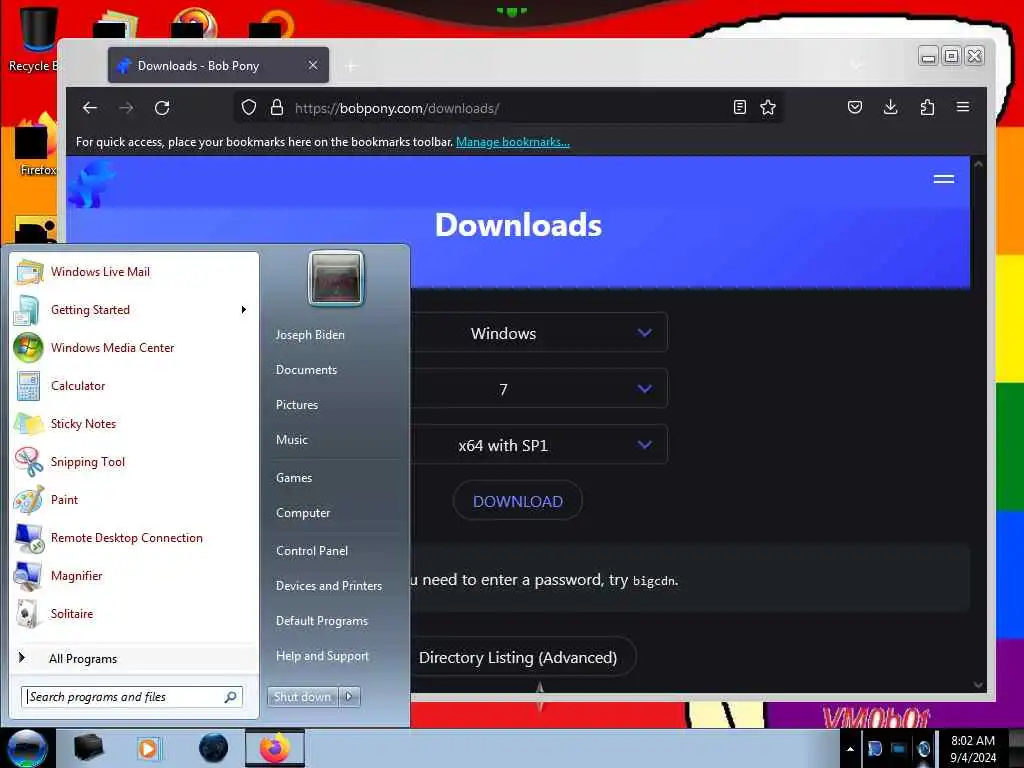Open Calculator from Start menu
This screenshot has height=768, width=1024.
pyautogui.click(x=135, y=385)
